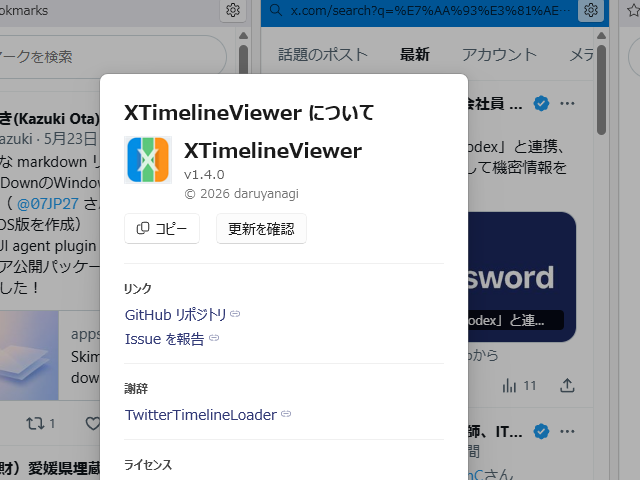Click the コピー button in the about dialog
This screenshot has width=640, height=480.
(x=162, y=229)
